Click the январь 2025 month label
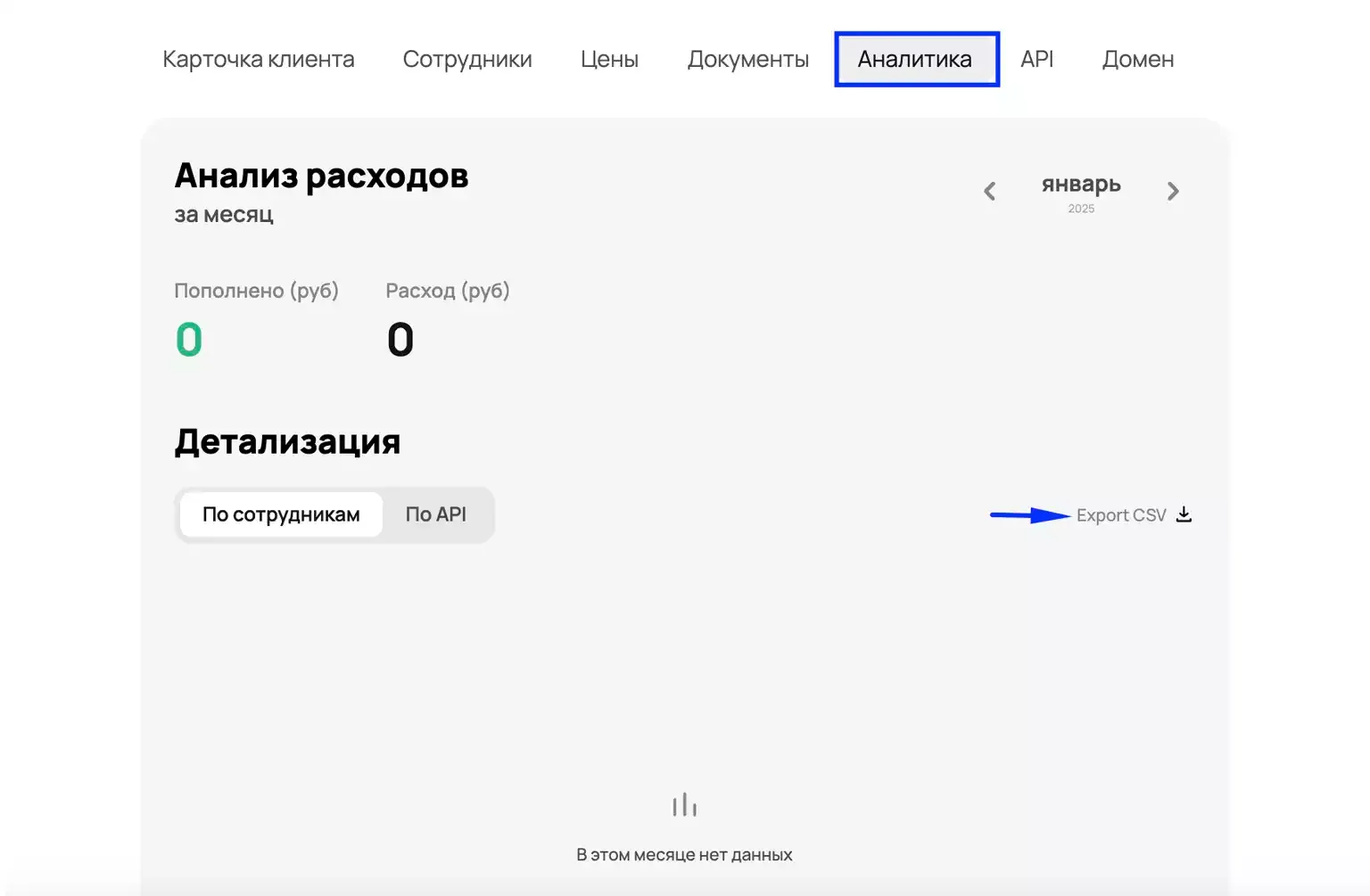The height and width of the screenshot is (896, 1370). [x=1081, y=192]
